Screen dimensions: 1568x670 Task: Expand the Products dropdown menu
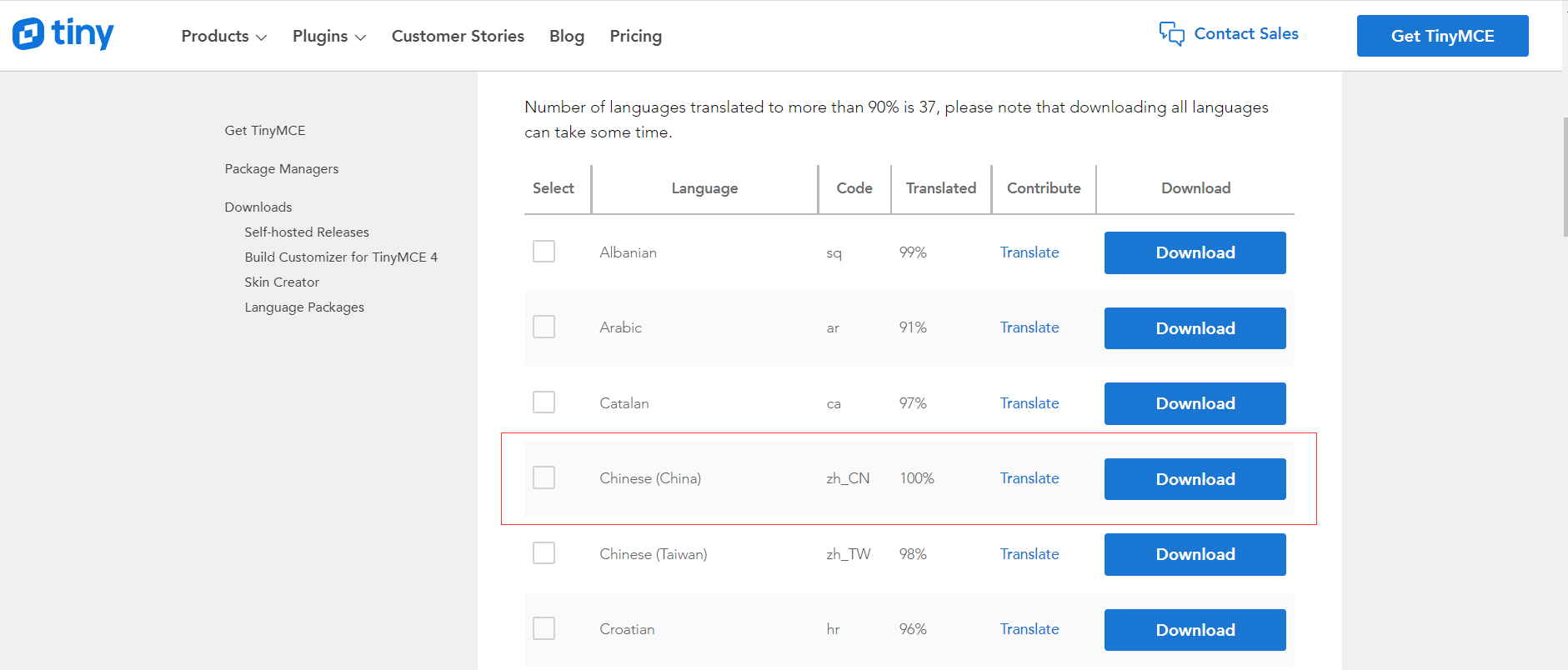223,37
